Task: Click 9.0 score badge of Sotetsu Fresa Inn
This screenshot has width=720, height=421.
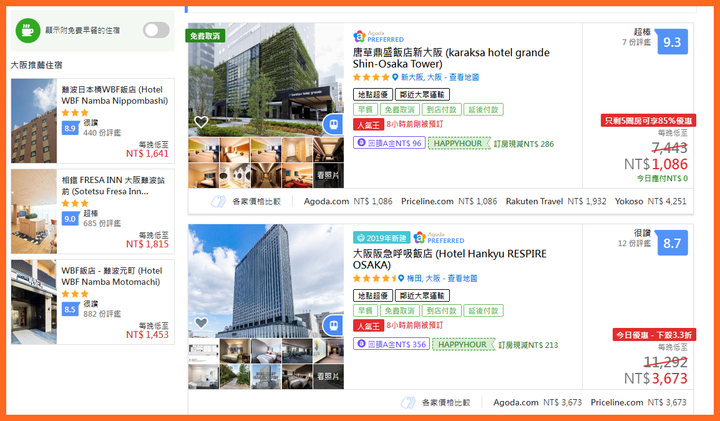Action: point(70,219)
